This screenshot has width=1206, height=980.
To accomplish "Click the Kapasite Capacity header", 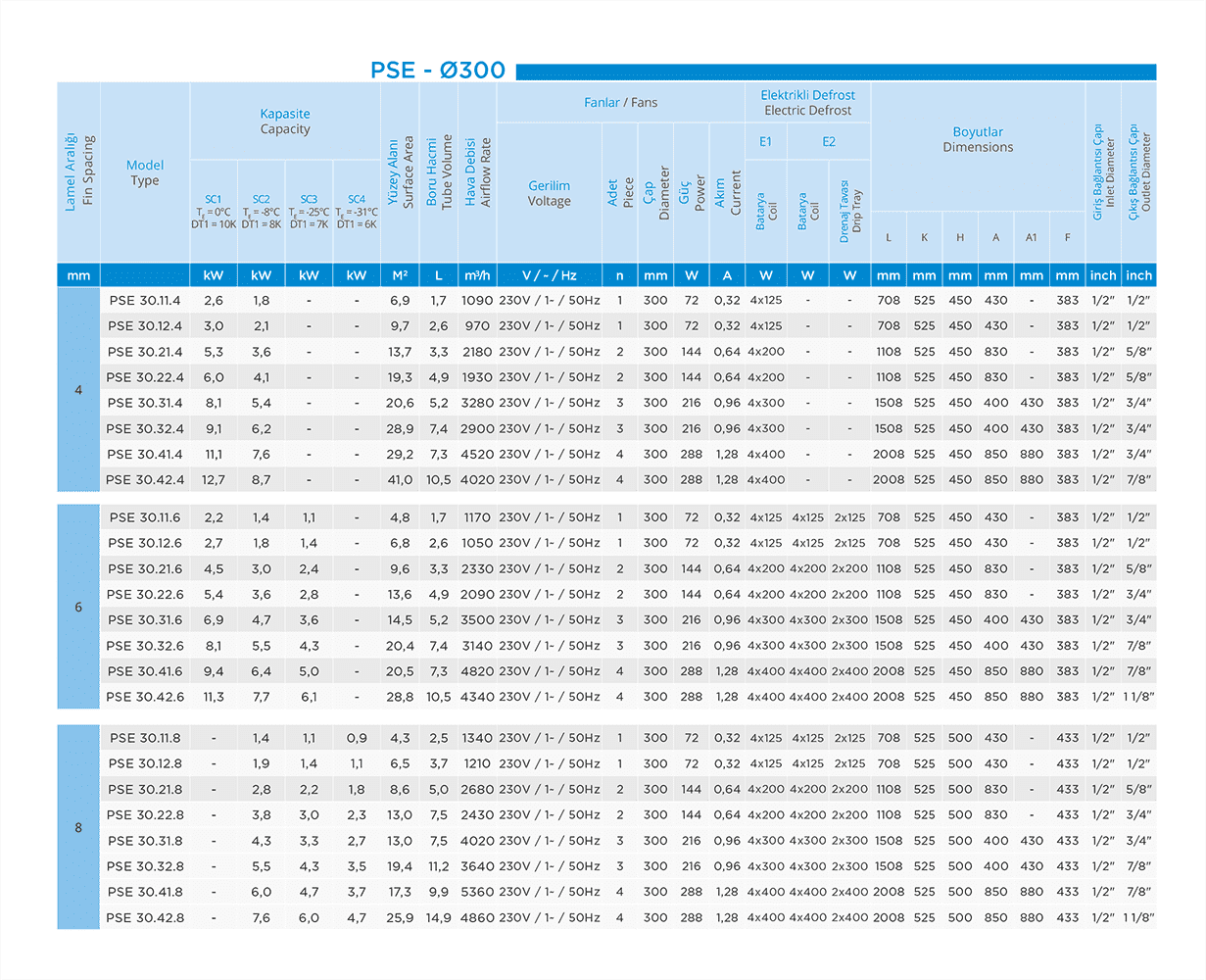I will click(x=285, y=122).
